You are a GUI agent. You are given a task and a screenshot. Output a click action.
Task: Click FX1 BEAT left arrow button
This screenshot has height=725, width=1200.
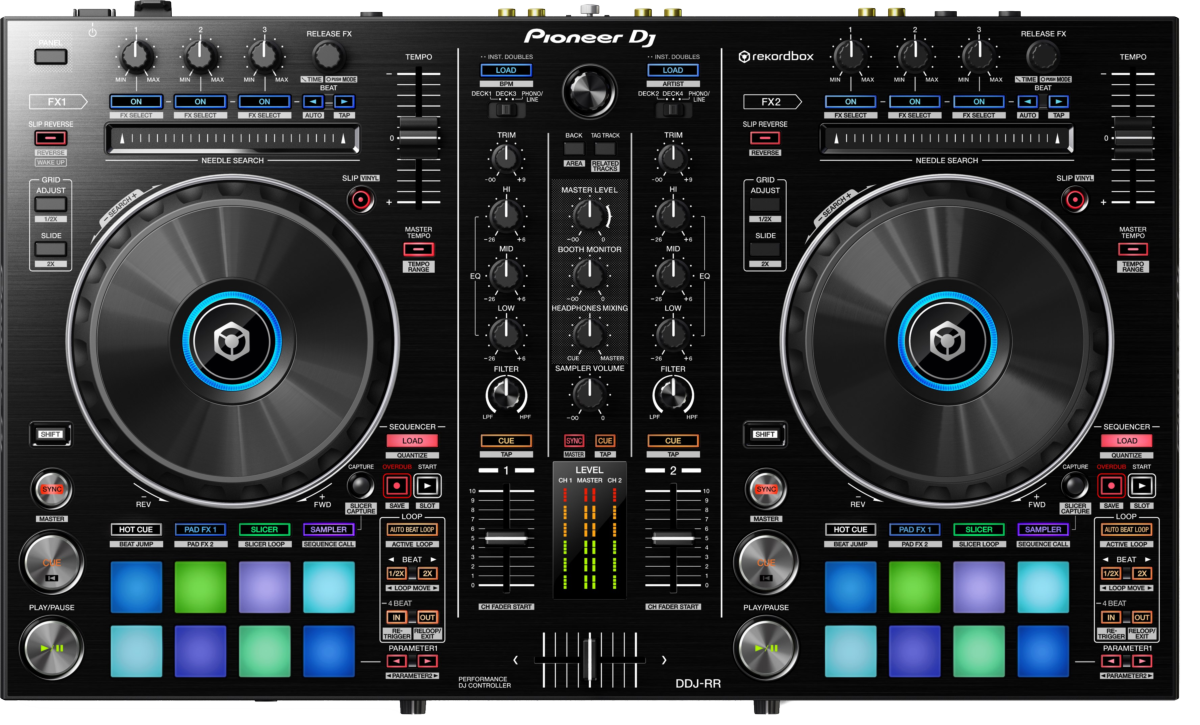314,101
